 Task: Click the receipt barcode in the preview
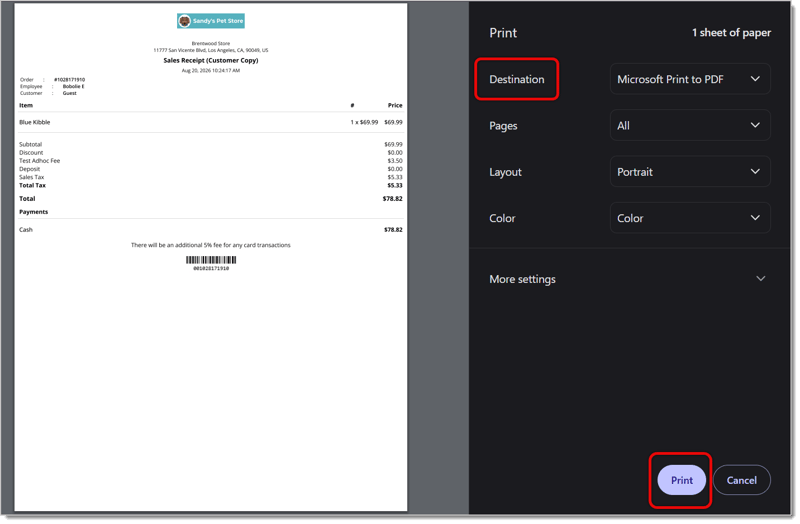212,261
